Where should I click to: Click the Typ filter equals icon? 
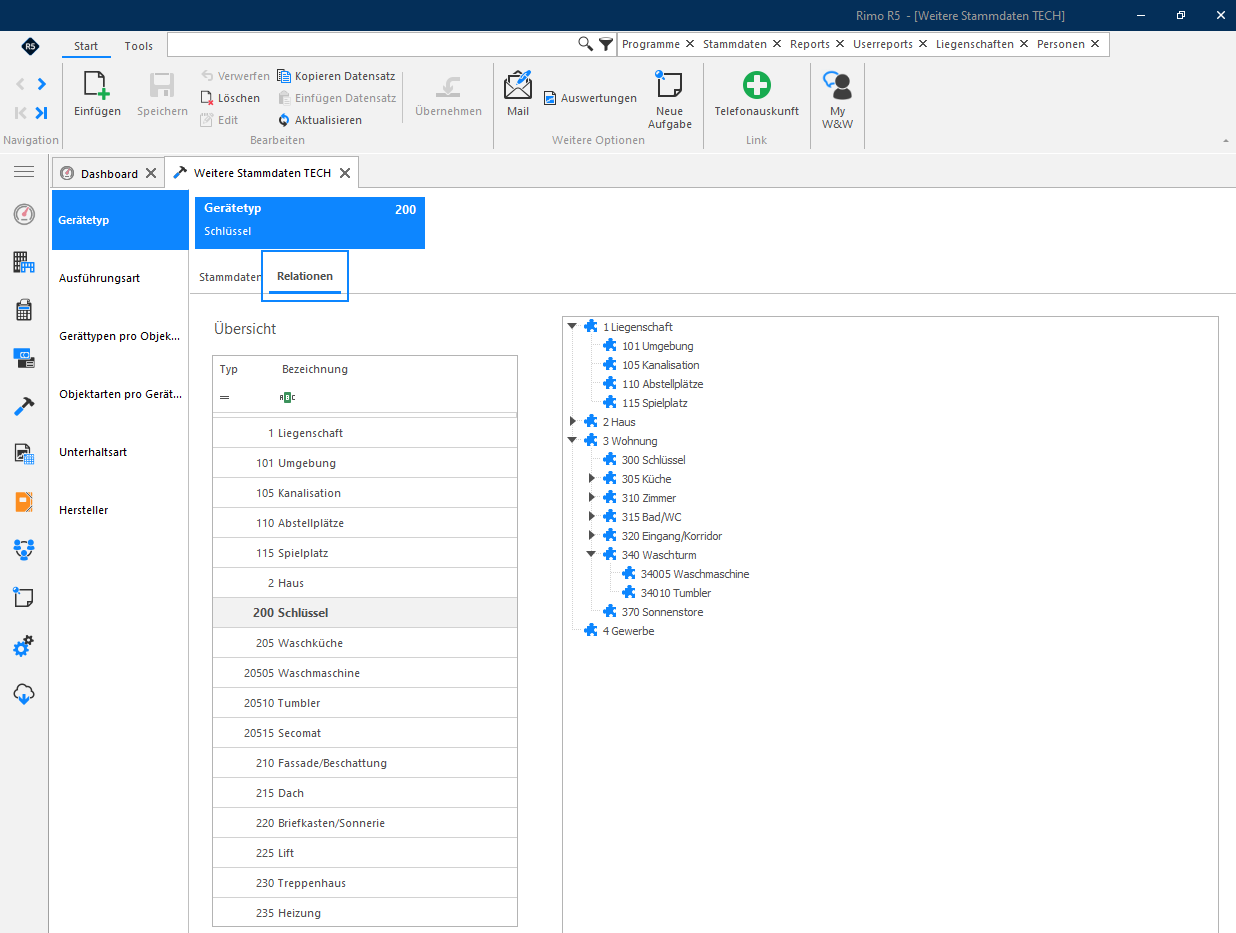coord(225,397)
